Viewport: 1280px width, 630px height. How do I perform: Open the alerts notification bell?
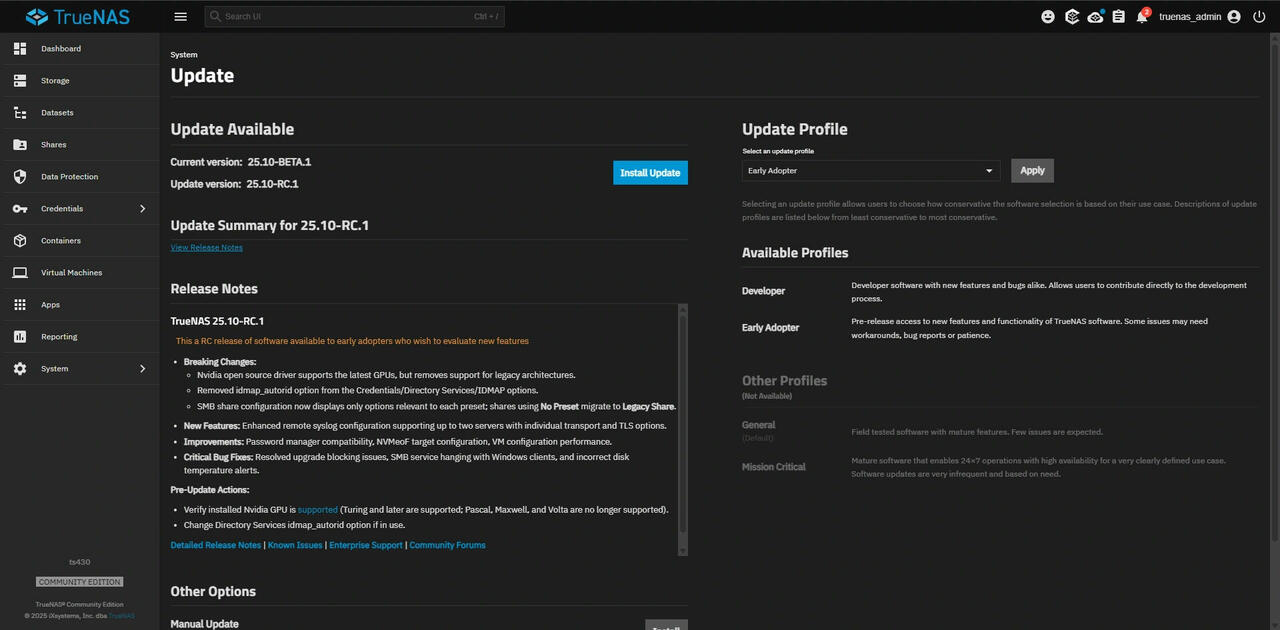pyautogui.click(x=1142, y=17)
